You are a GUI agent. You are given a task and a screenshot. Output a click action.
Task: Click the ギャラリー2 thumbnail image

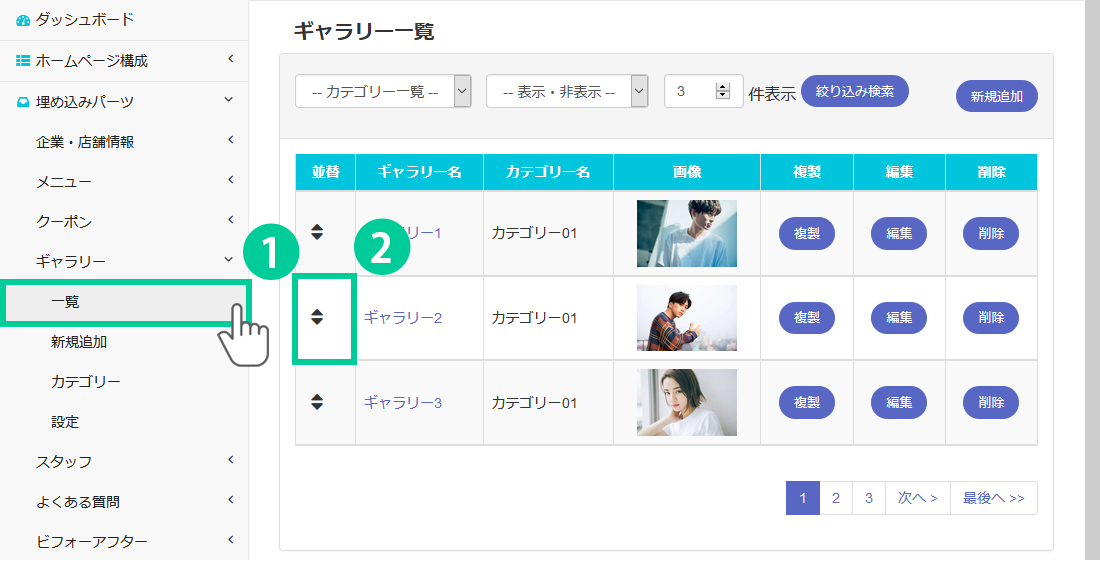pos(687,318)
